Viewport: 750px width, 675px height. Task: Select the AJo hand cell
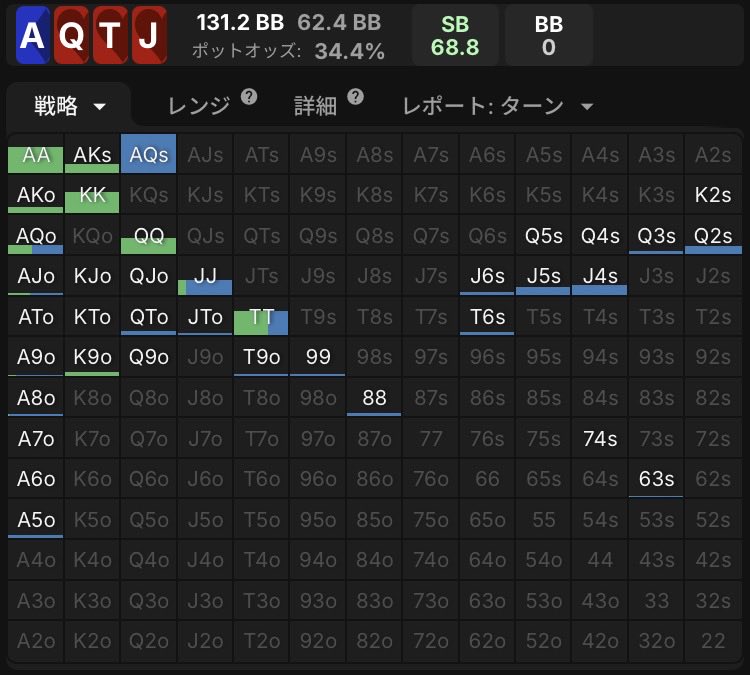pos(35,276)
